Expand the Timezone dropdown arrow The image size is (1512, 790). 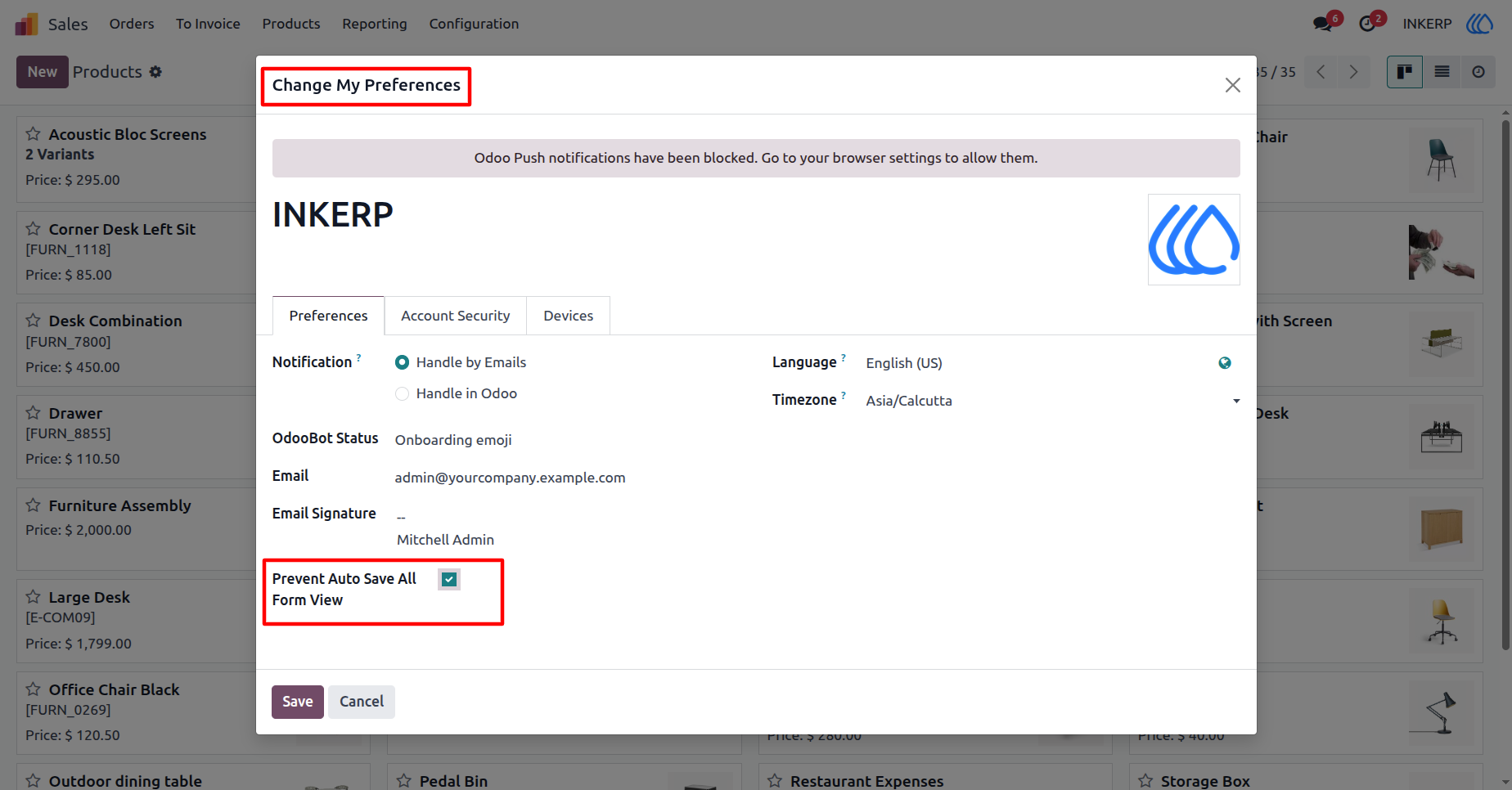point(1236,401)
